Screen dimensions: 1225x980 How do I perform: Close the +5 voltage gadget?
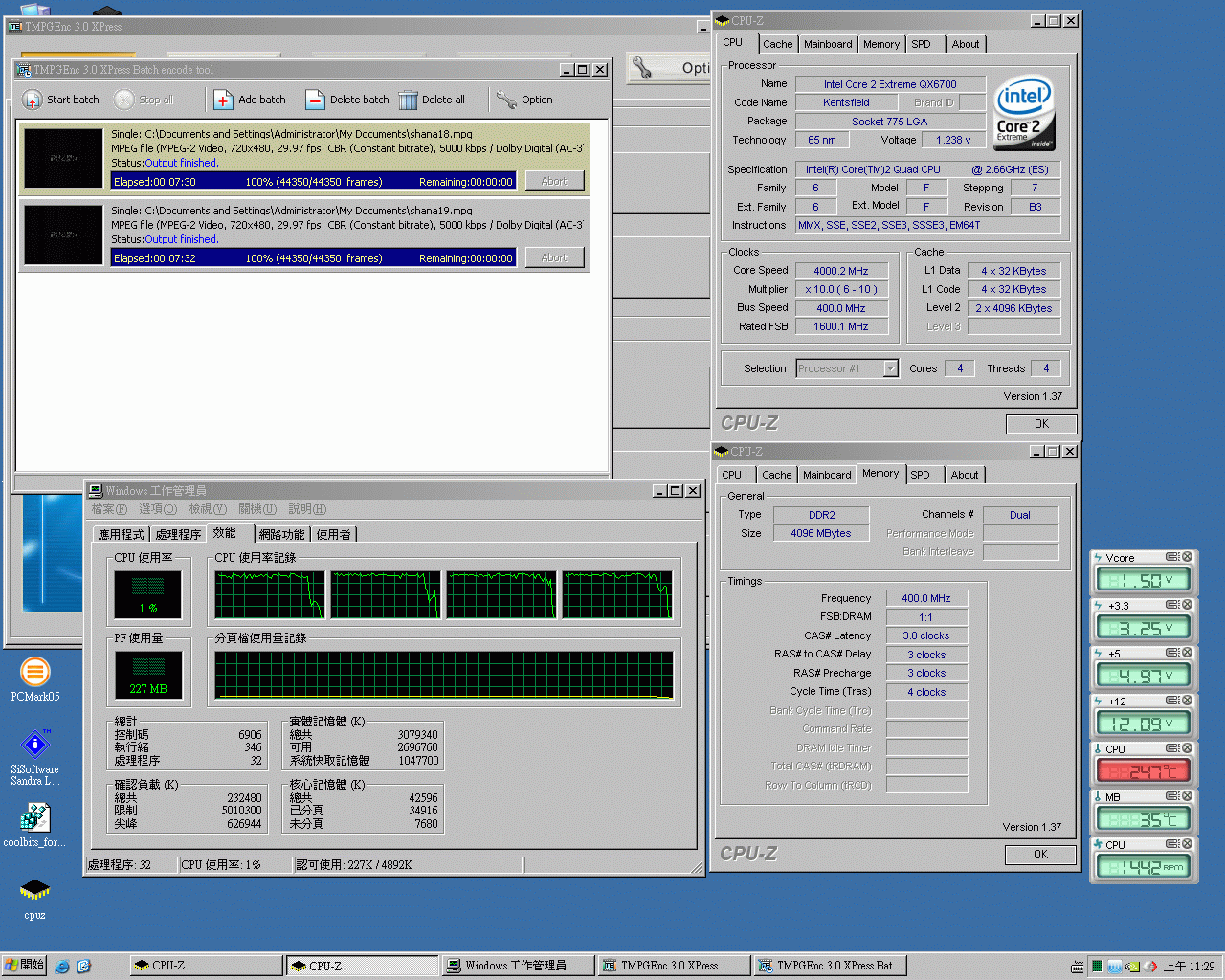(x=1187, y=653)
